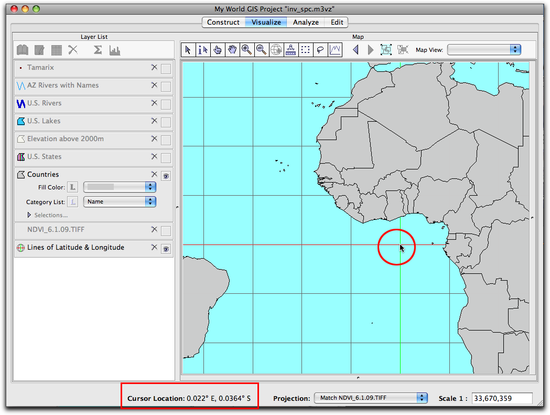Click the zoom out magnifier tool
This screenshot has width=550, height=415.
tap(261, 50)
